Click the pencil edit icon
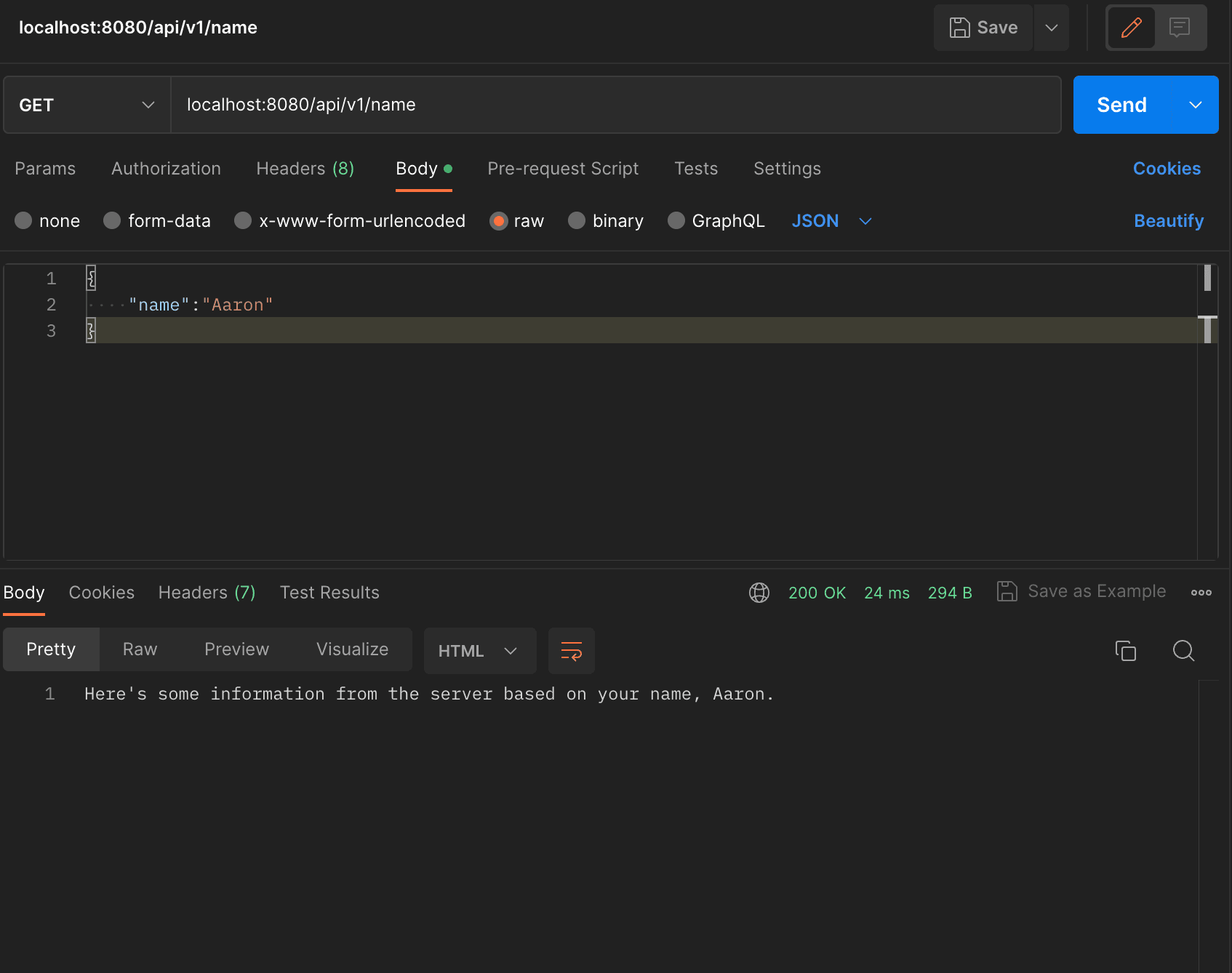The height and width of the screenshot is (973, 1232). pos(1131,28)
